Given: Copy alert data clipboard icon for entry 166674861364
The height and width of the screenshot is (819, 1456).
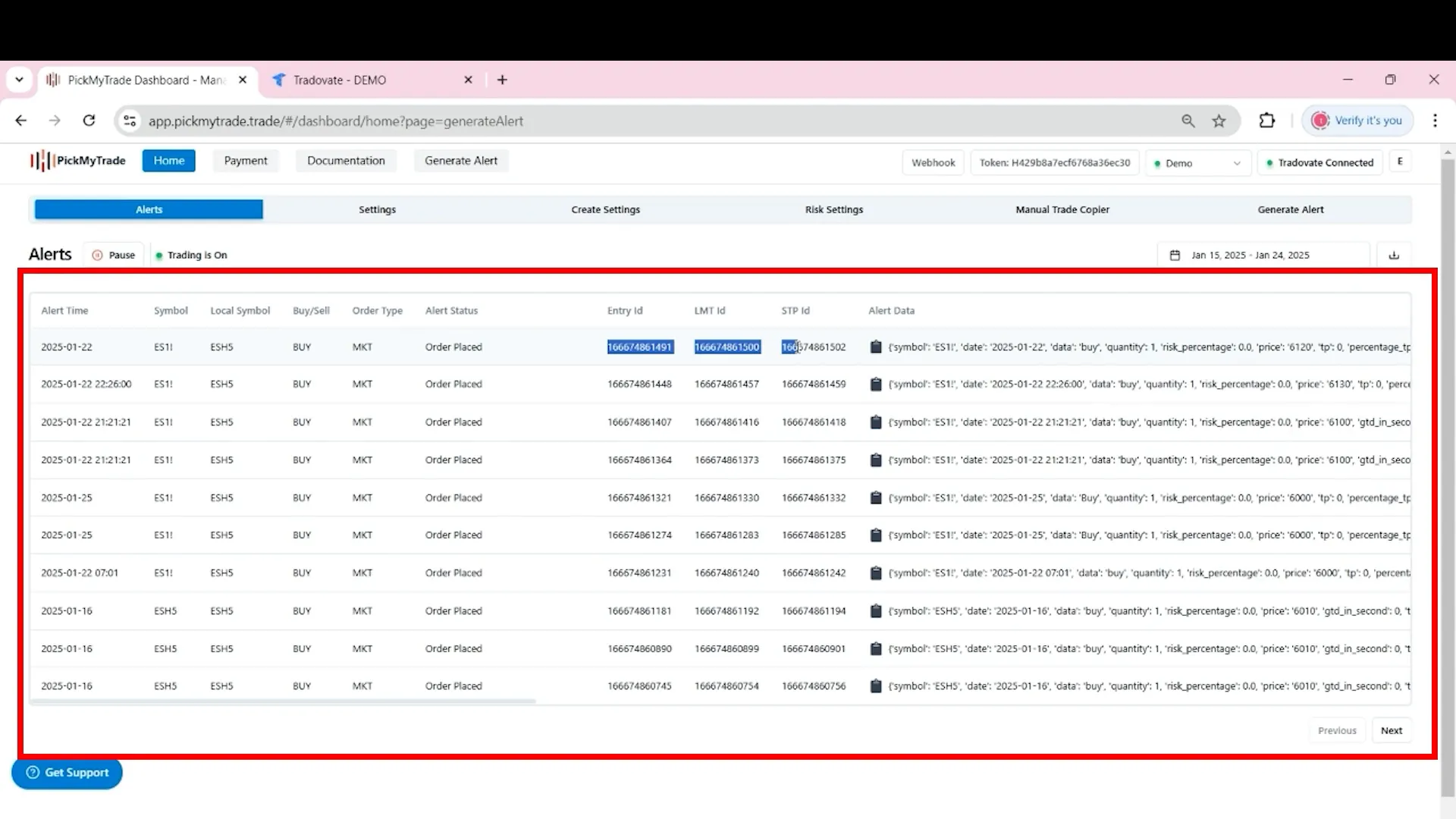Looking at the screenshot, I should tap(876, 460).
